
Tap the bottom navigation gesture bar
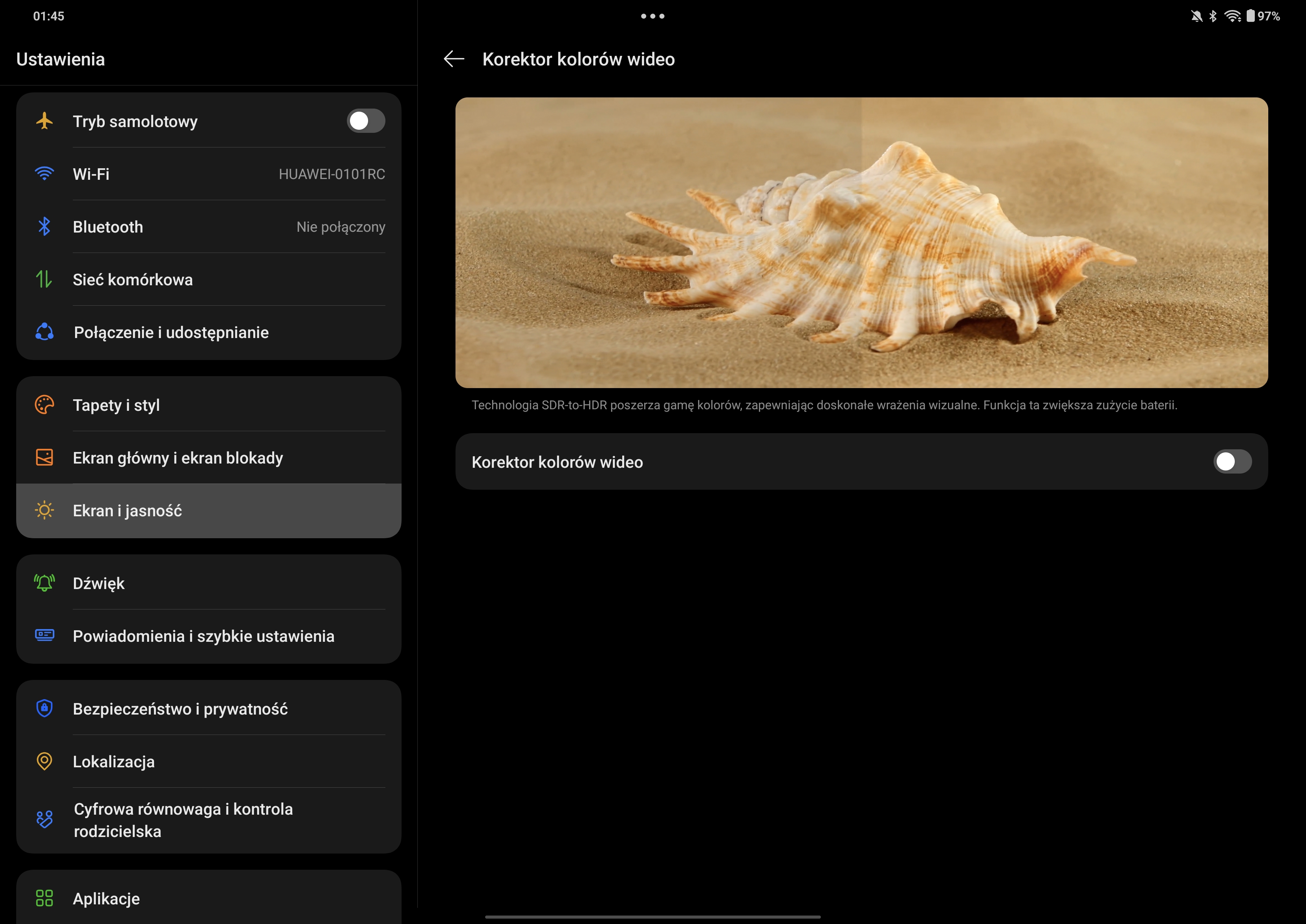click(653, 917)
